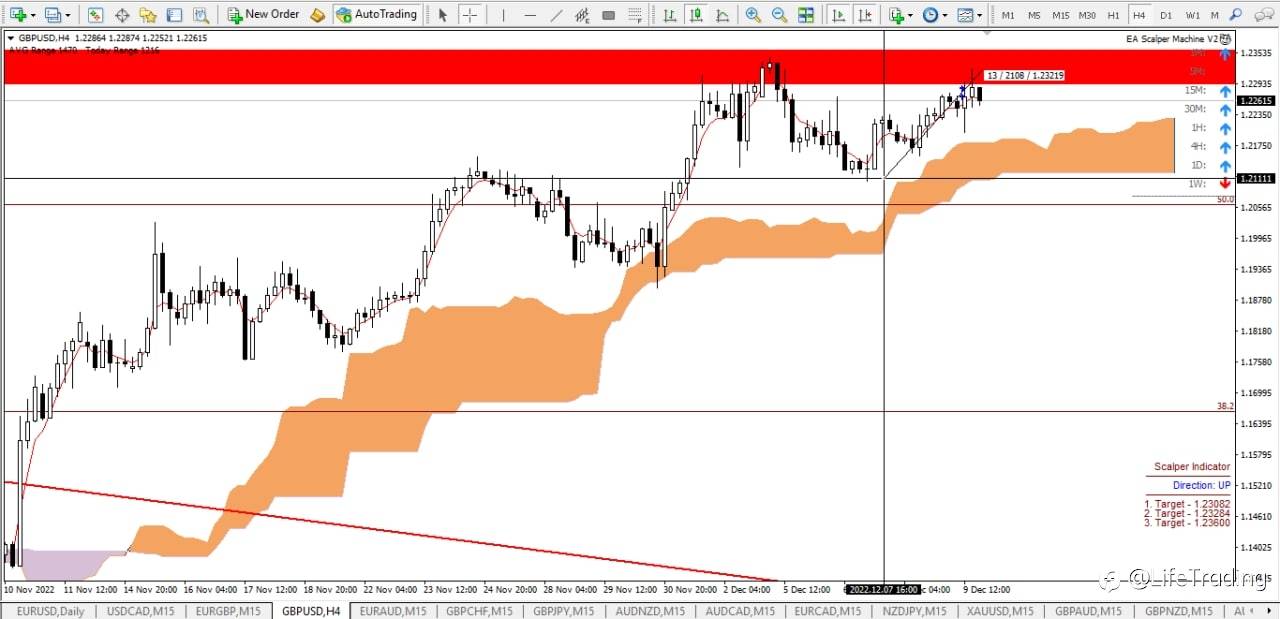Switch to GBPJPY,M15 chart tab

click(565, 611)
